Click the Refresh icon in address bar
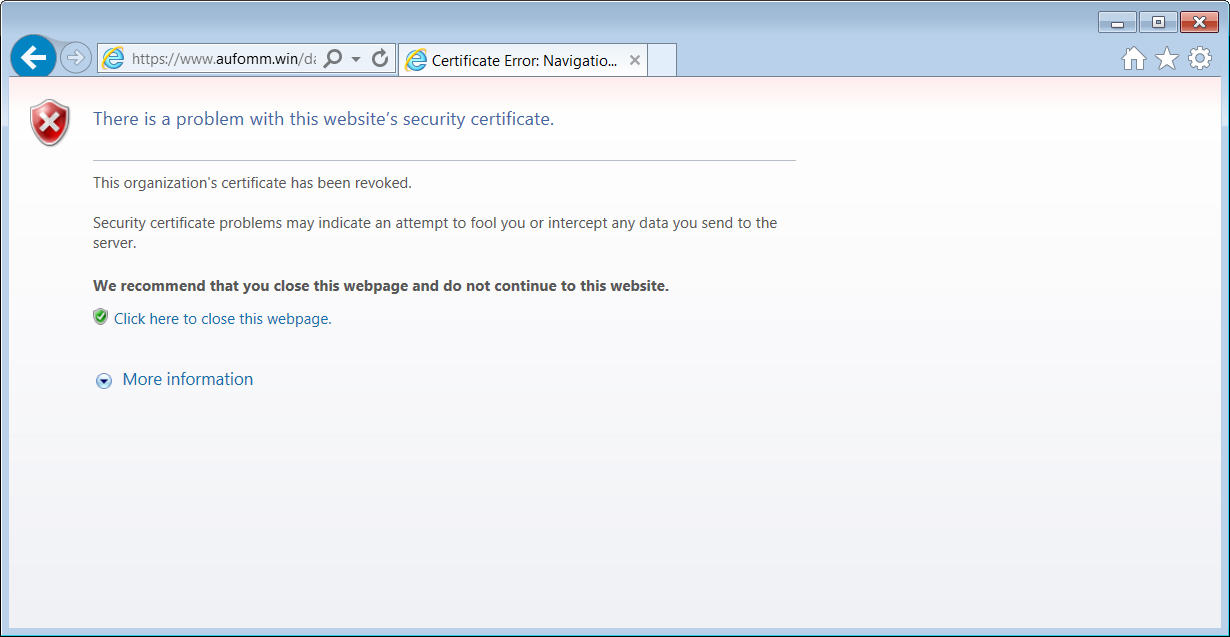The width and height of the screenshot is (1230, 637). [380, 59]
